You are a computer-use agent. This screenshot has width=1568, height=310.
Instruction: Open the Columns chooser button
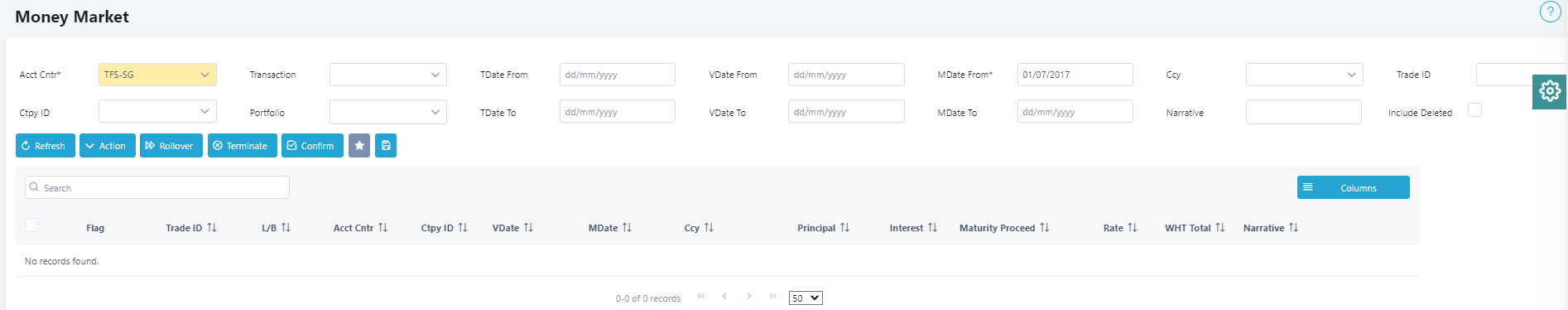1354,187
